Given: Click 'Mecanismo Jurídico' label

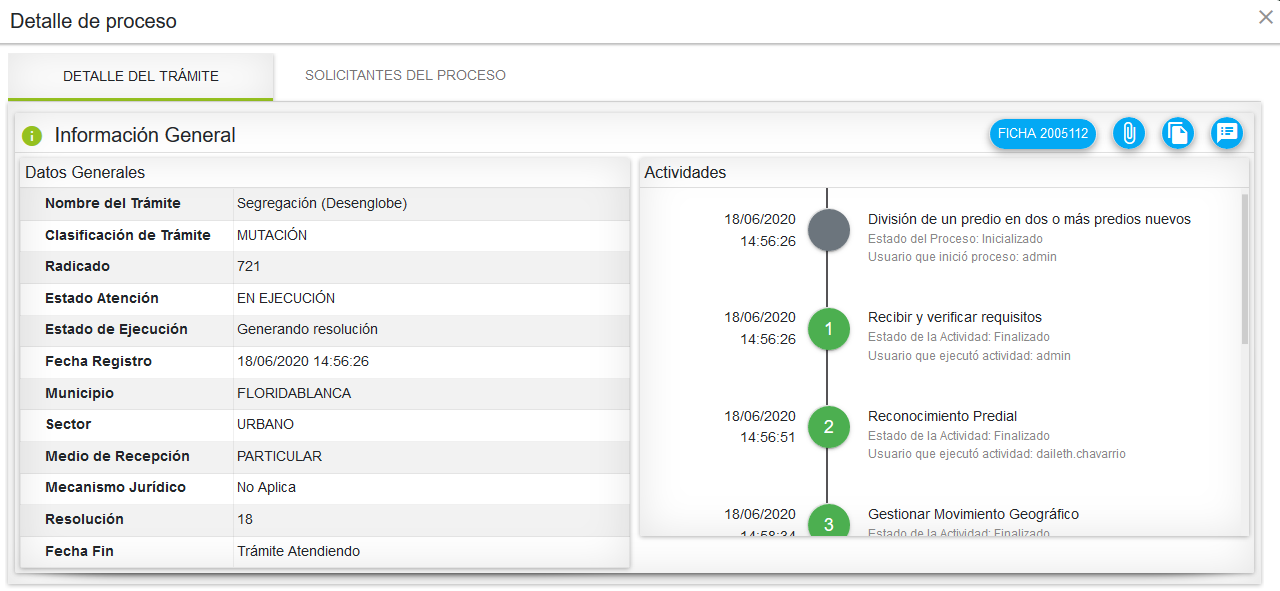Looking at the screenshot, I should point(115,487).
